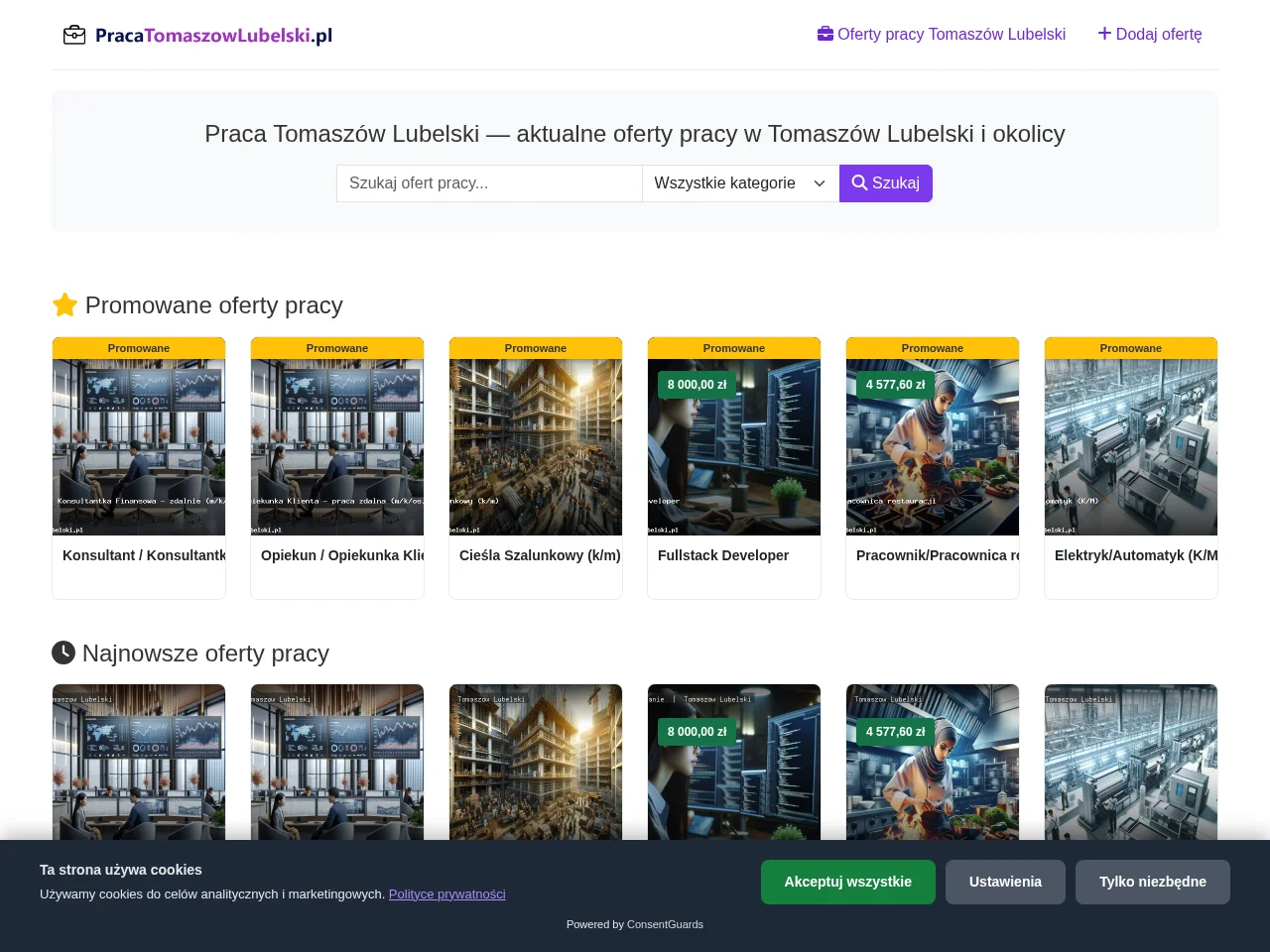1270x952 pixels.
Task: Open promoted Elektryk/Automatyk card image
Action: tap(1131, 447)
